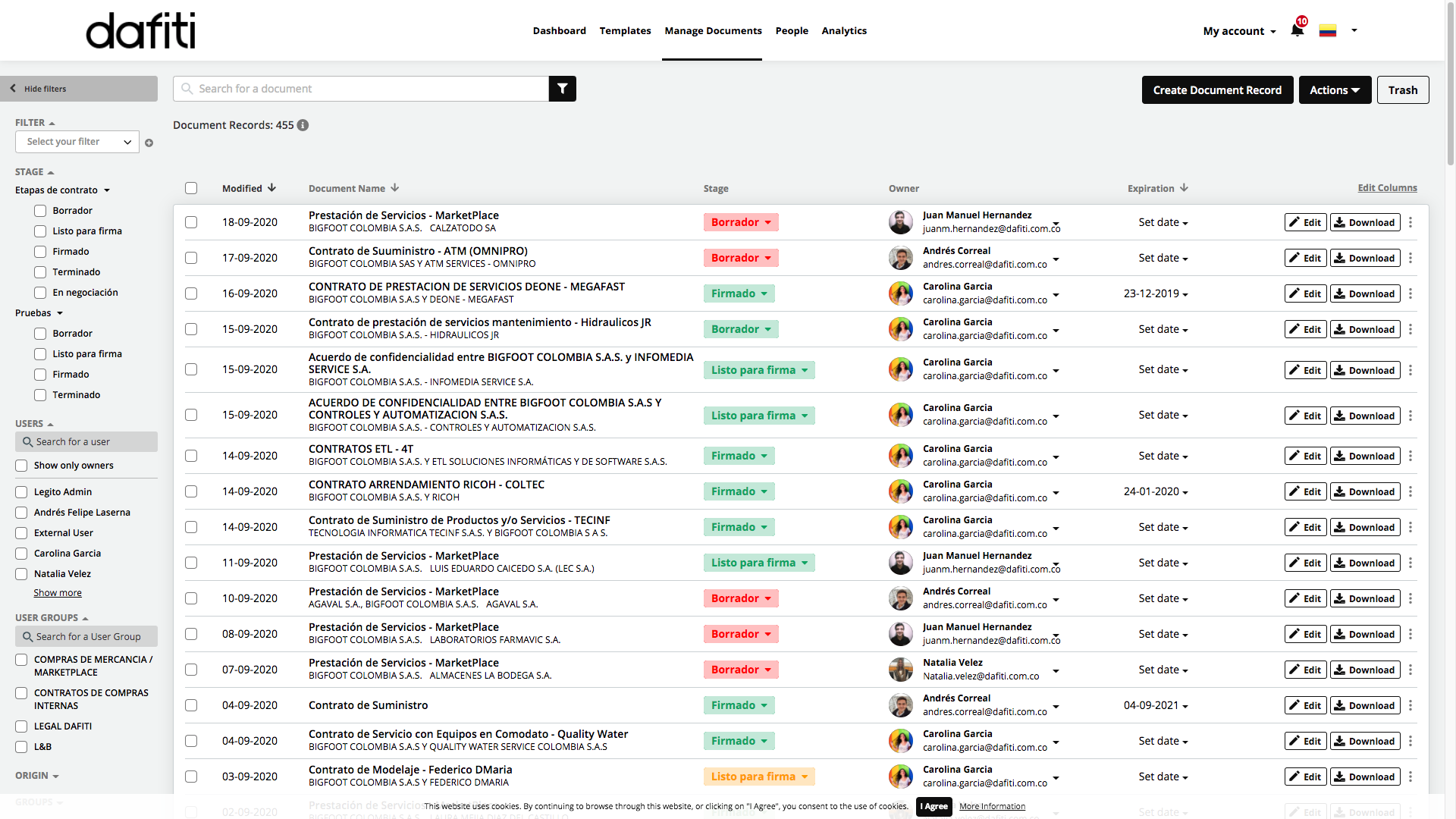This screenshot has width=1456, height=819.
Task: Open the Select your filter dropdown
Action: [x=77, y=142]
